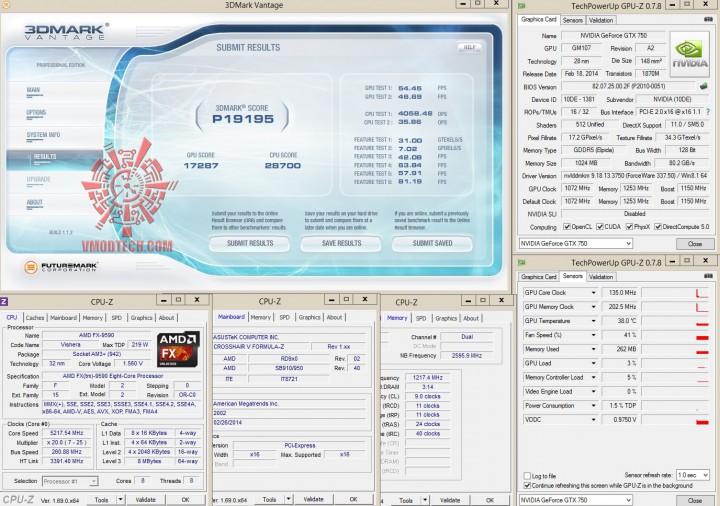Click the CPU-Z window title icon

click(4, 301)
